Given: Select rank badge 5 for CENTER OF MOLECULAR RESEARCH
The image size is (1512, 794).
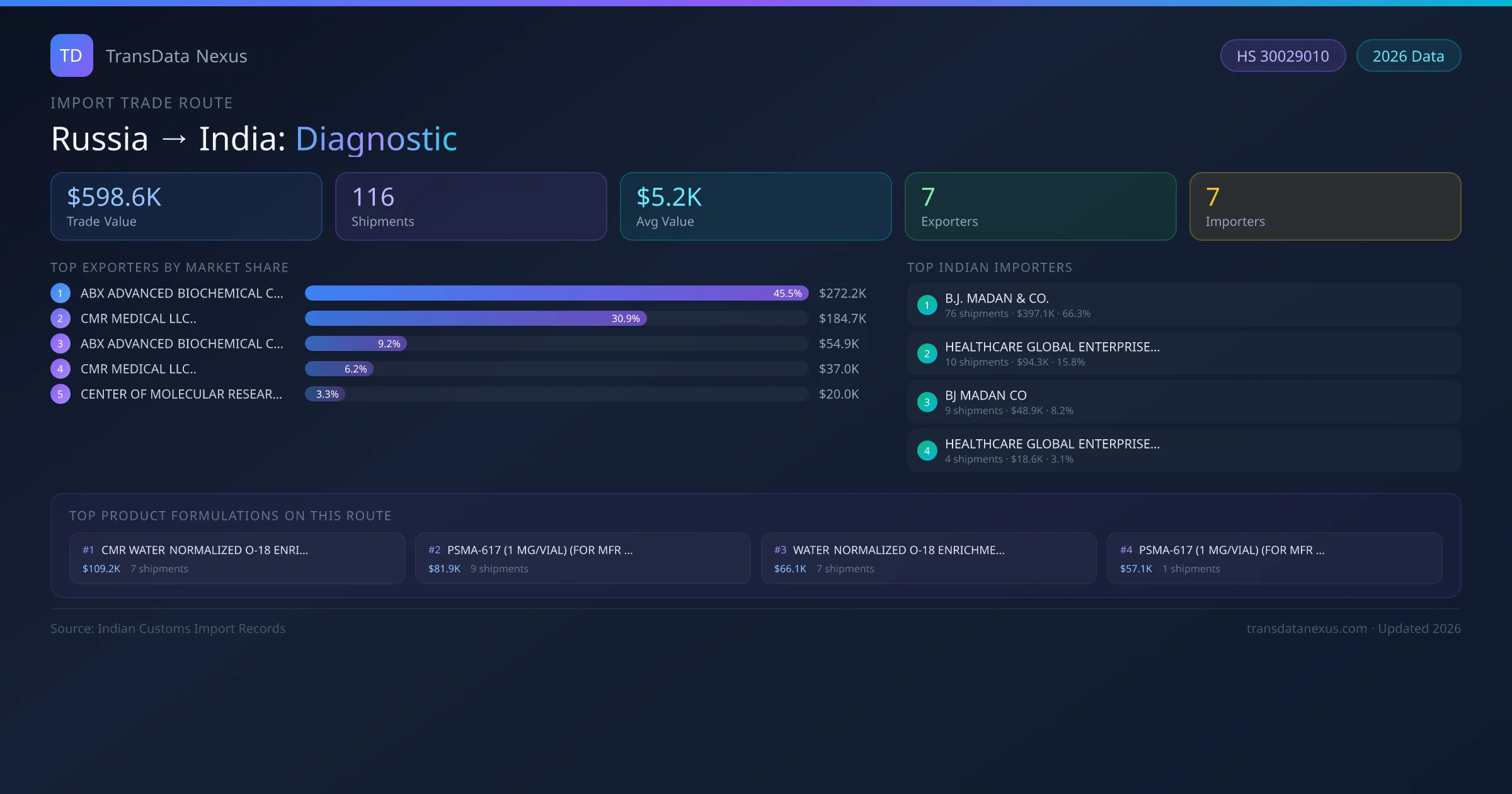Looking at the screenshot, I should click(x=60, y=394).
